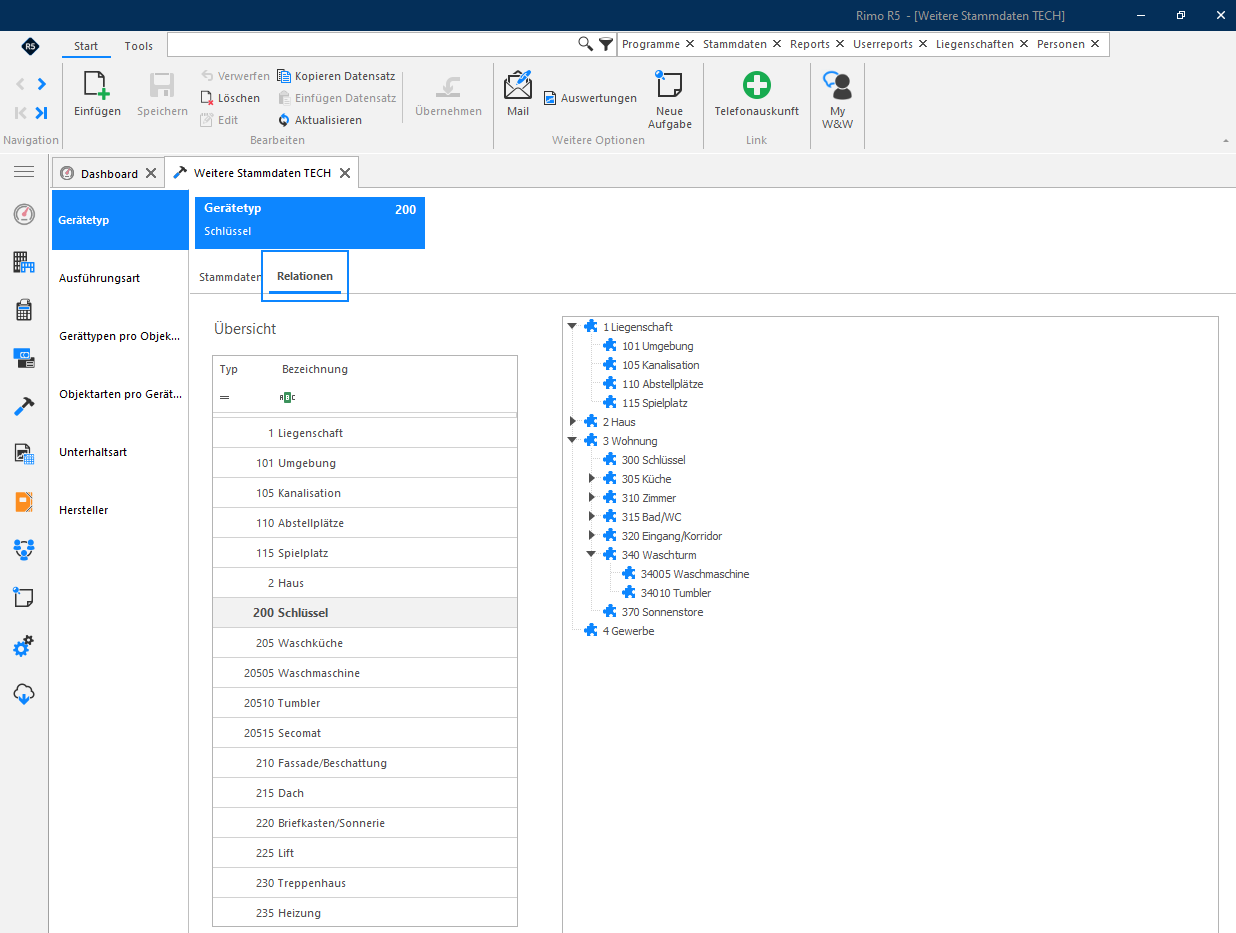Image resolution: width=1236 pixels, height=933 pixels.
Task: Click the Einfügen new record icon
Action: 97,86
